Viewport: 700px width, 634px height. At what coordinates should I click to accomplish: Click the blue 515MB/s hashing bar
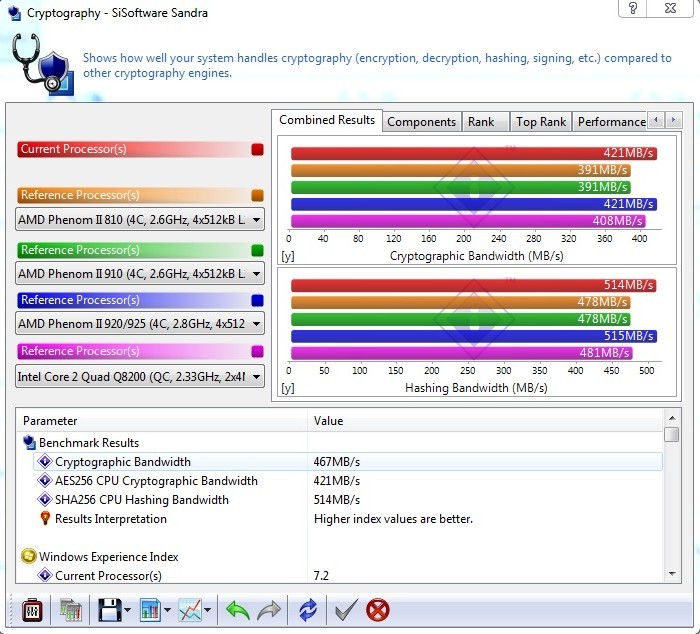click(x=474, y=336)
